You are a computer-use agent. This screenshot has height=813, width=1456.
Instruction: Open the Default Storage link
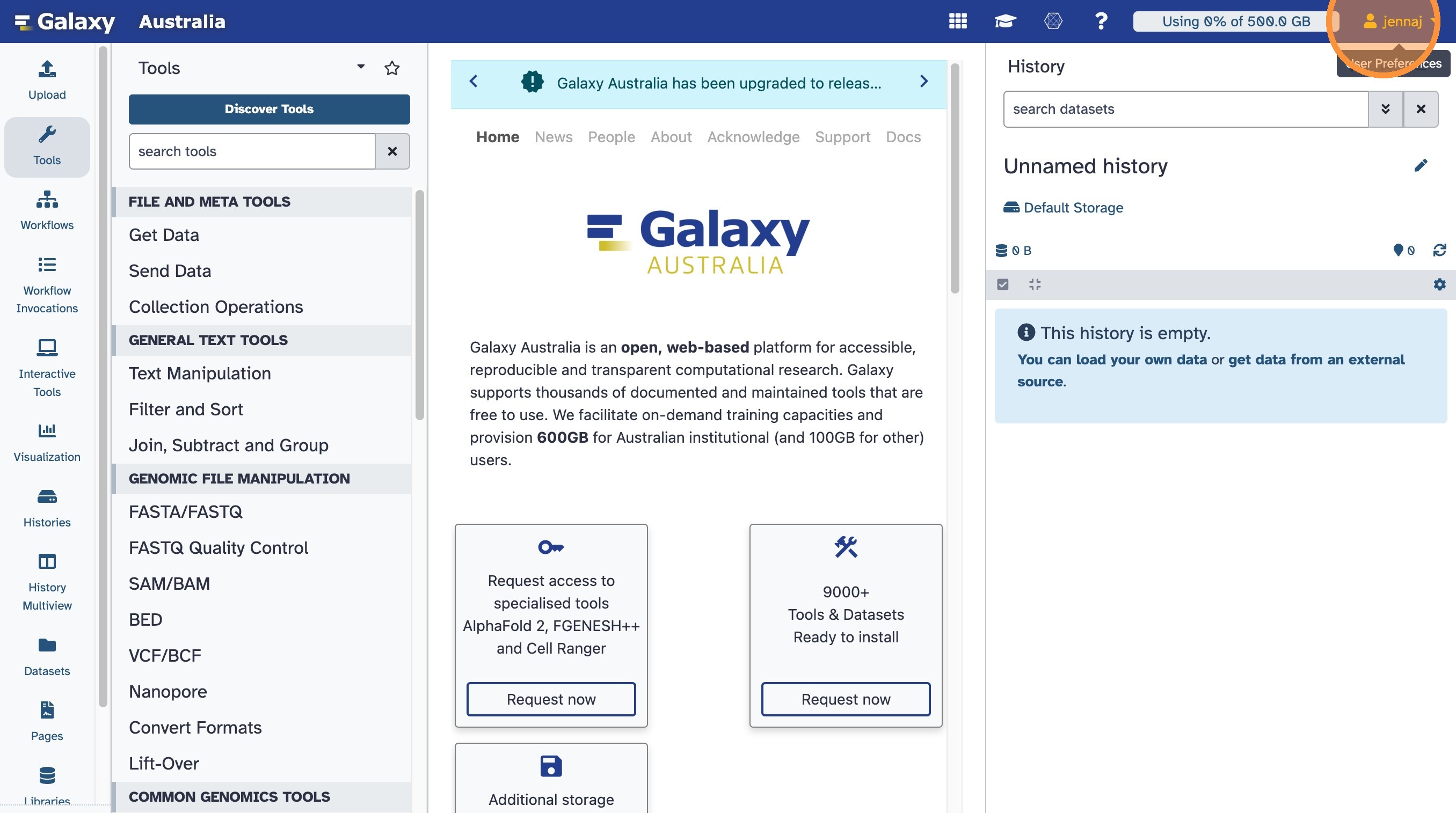1072,207
